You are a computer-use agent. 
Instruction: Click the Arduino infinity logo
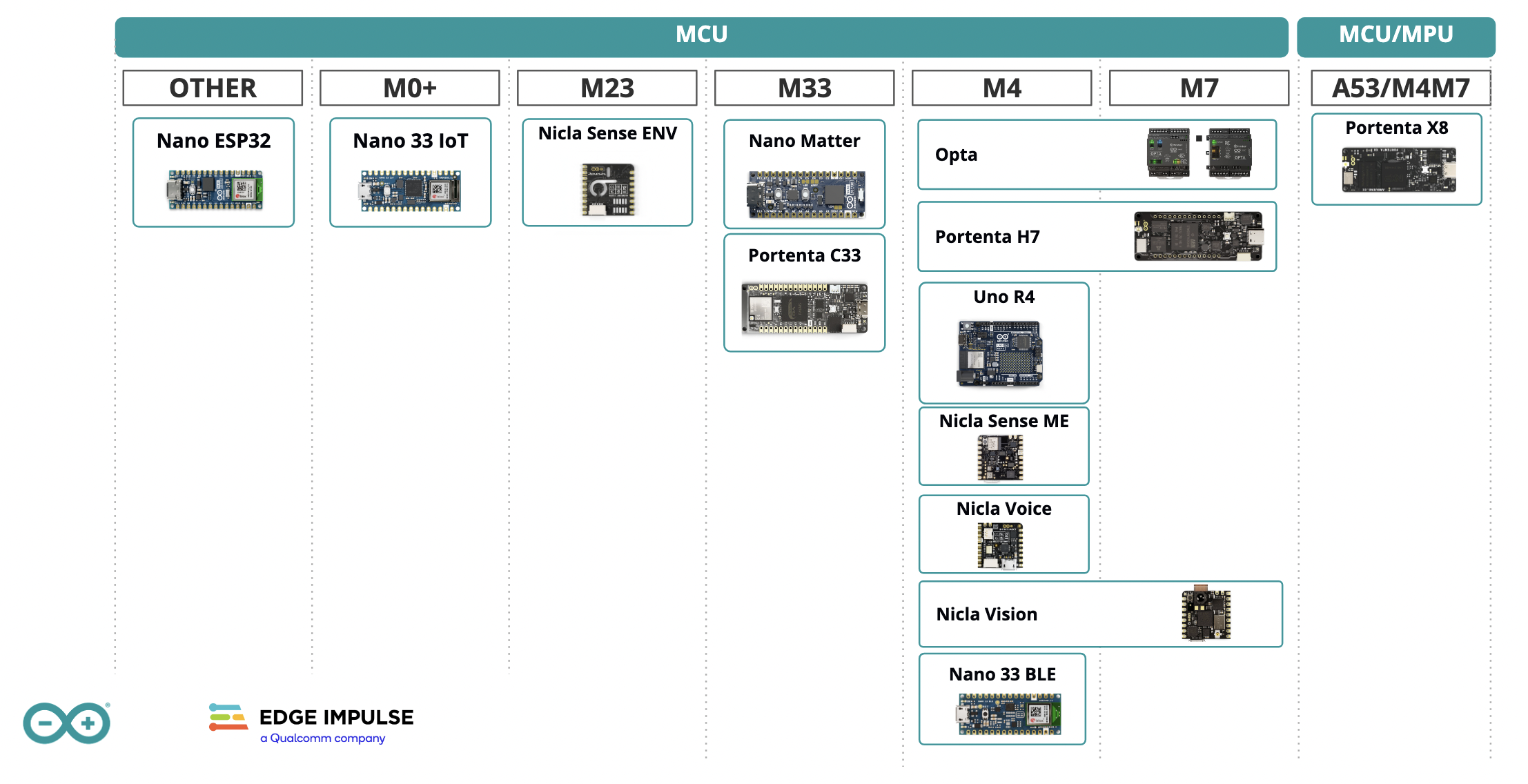(x=66, y=723)
